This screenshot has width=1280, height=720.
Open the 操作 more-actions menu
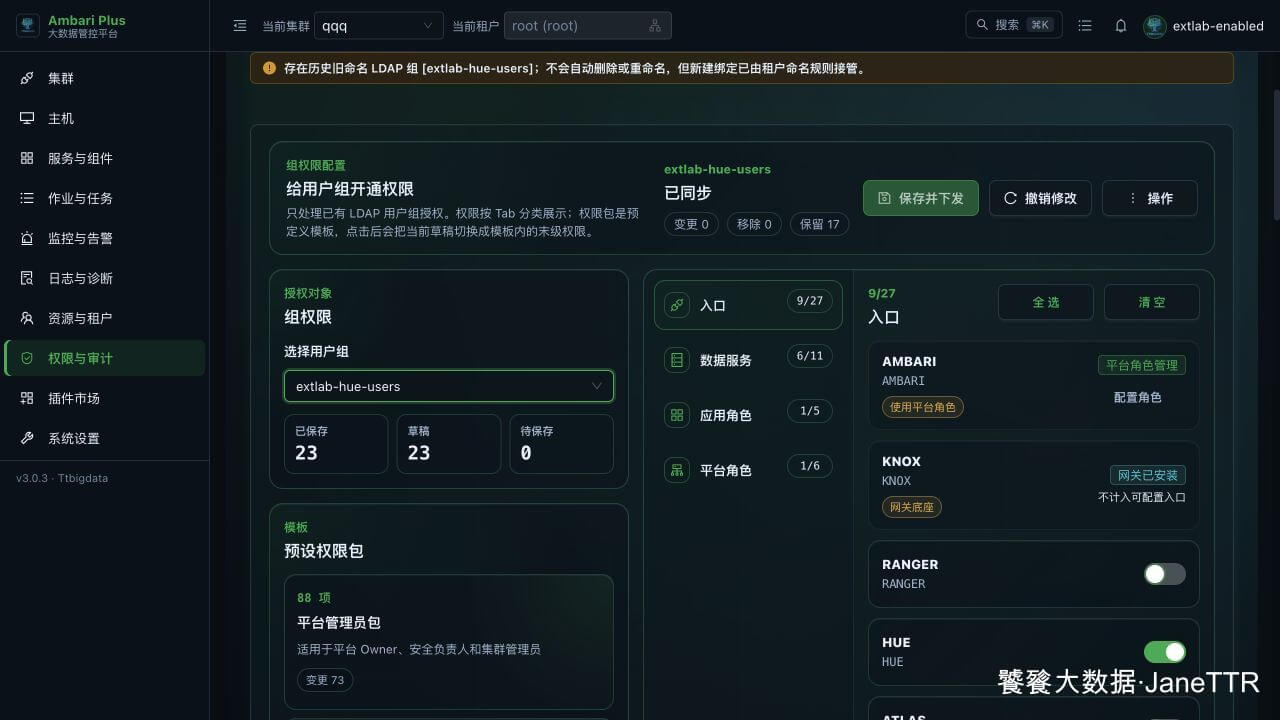[1150, 198]
